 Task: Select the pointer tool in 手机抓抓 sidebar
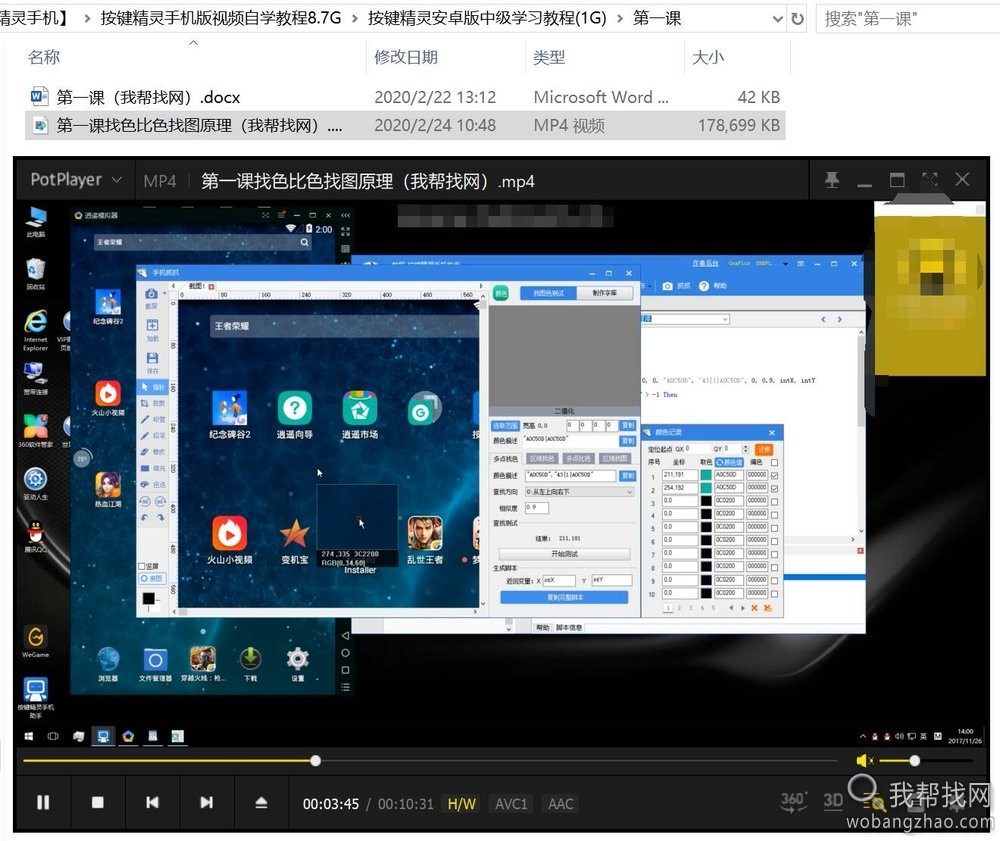153,387
